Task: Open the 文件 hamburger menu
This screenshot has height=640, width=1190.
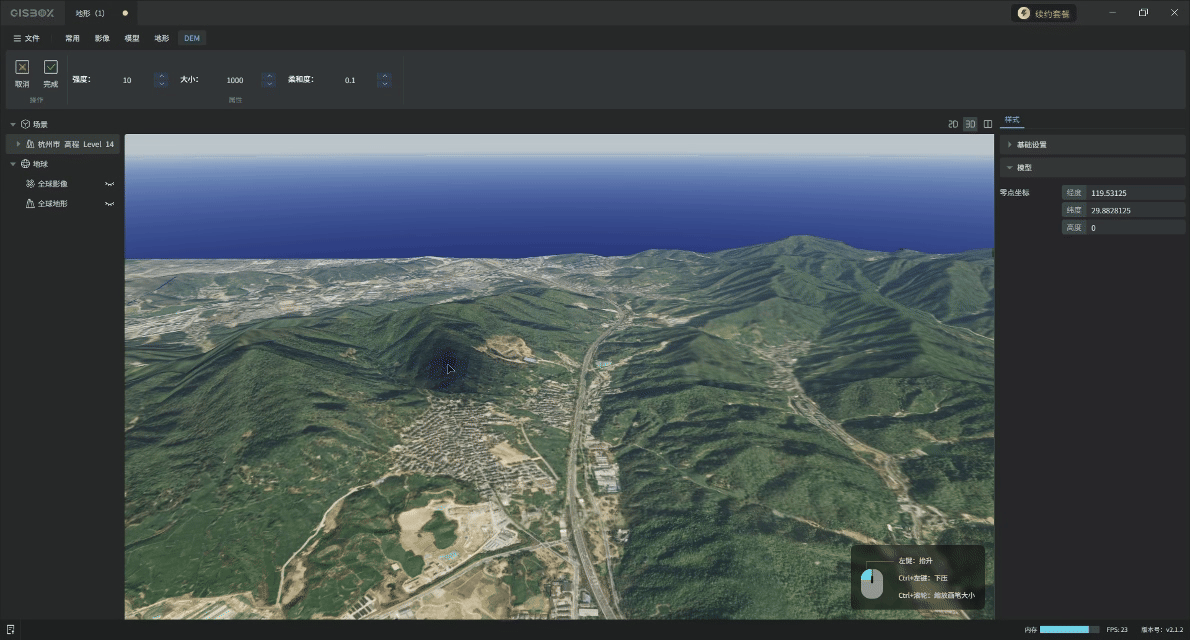Action: coord(26,38)
